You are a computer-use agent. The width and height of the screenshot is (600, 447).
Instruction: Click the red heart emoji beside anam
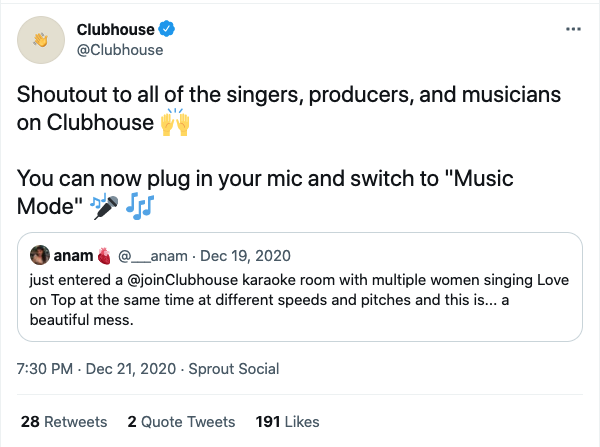[102, 255]
